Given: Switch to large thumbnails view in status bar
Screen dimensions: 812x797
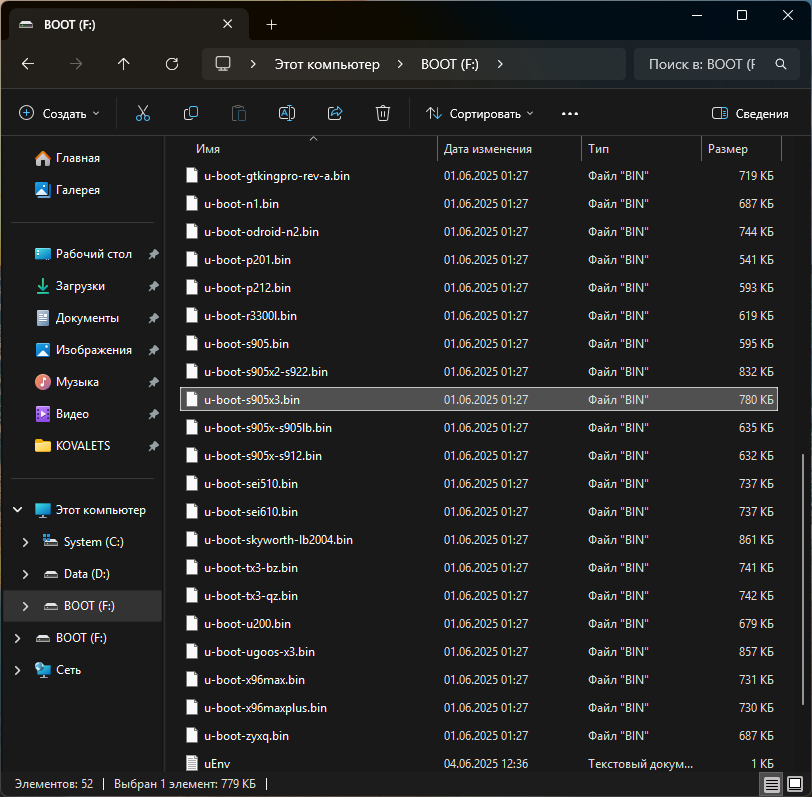Looking at the screenshot, I should tap(795, 783).
